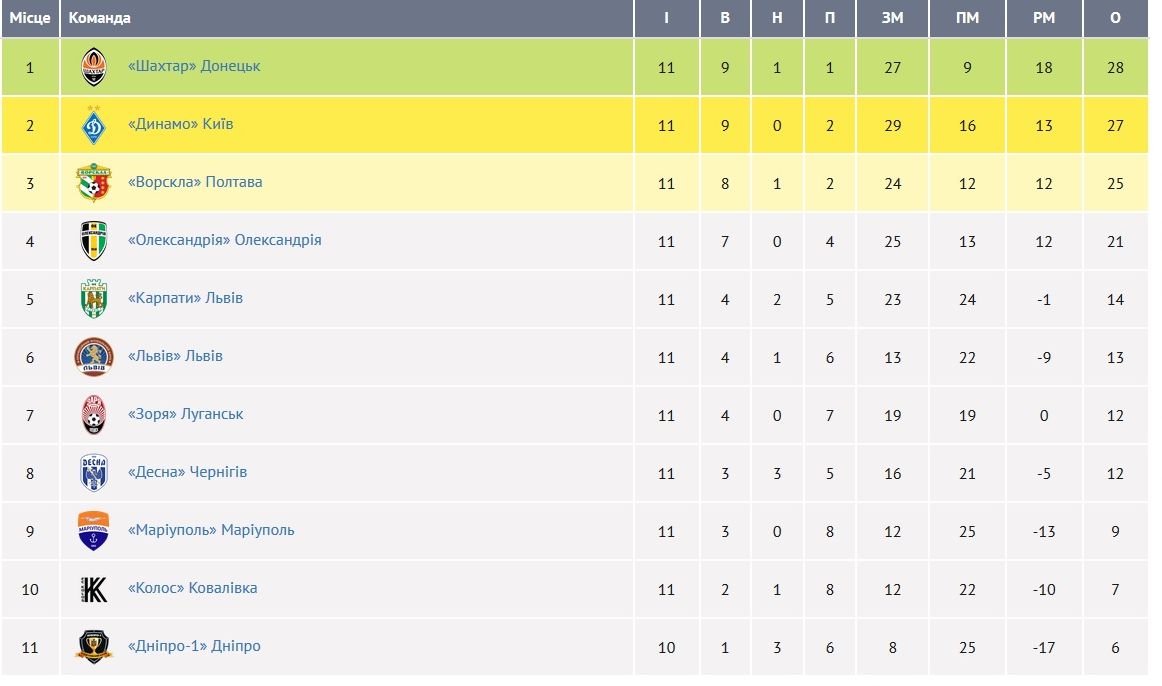
Task: Click the FC Lviv club emblem
Action: (94, 357)
